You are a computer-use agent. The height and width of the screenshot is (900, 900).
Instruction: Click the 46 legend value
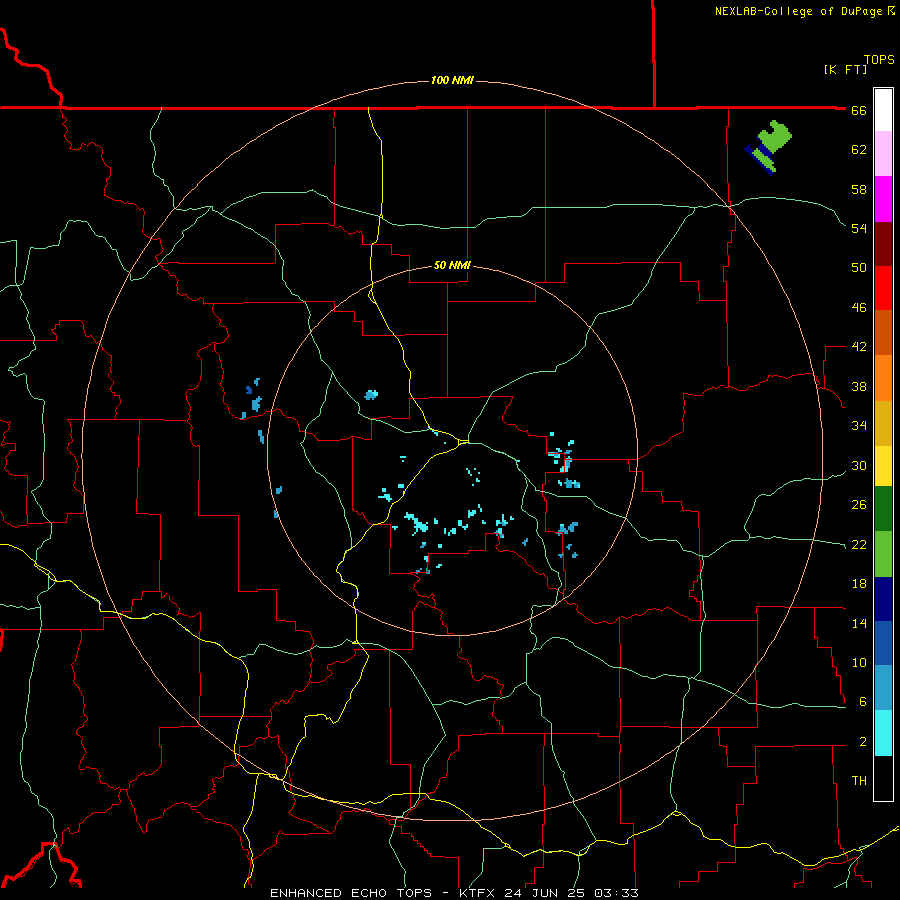pos(859,308)
